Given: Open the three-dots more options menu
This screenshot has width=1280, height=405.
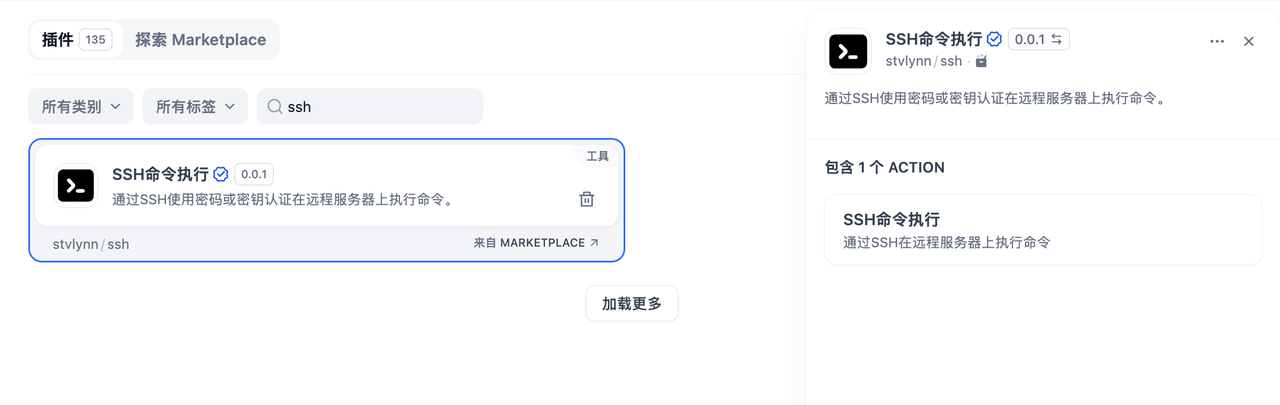Looking at the screenshot, I should tap(1217, 41).
